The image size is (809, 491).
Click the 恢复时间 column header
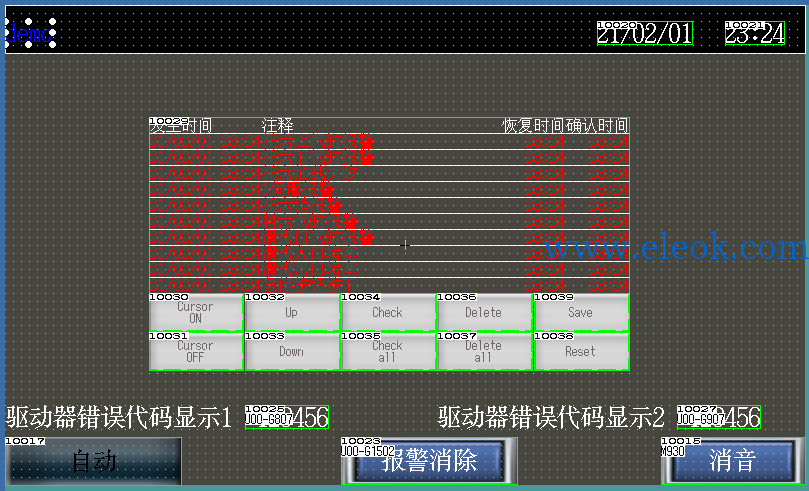tap(533, 125)
